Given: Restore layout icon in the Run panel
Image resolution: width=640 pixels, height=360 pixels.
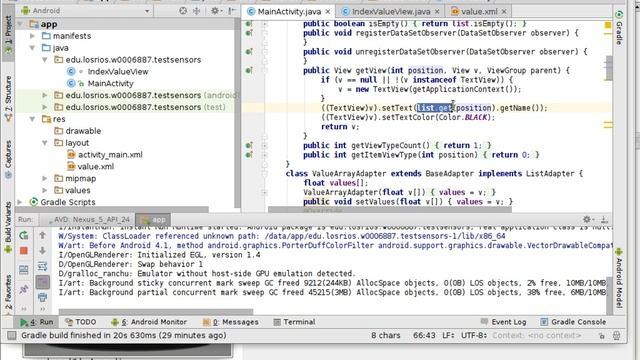Looking at the screenshot, I should click(x=24, y=270).
